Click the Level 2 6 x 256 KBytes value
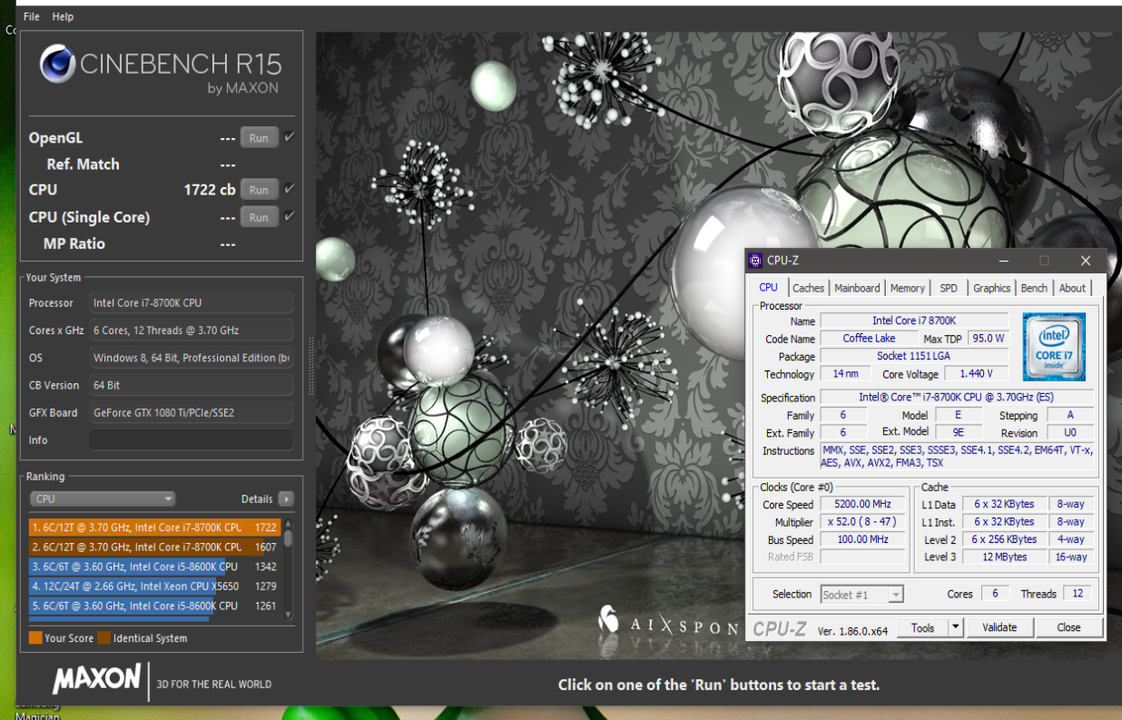Screen dimensions: 1122x720 click(1004, 539)
